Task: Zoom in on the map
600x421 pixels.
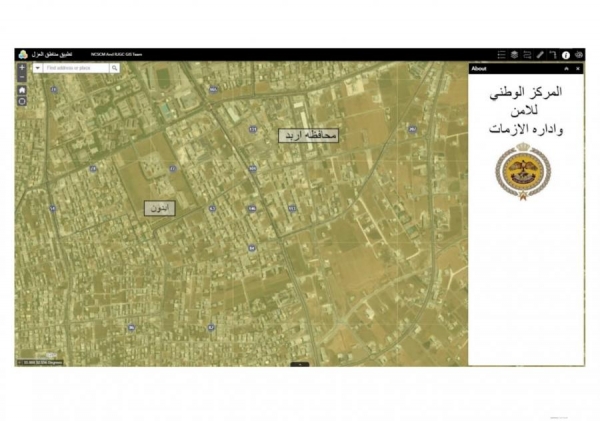Action: (22, 68)
